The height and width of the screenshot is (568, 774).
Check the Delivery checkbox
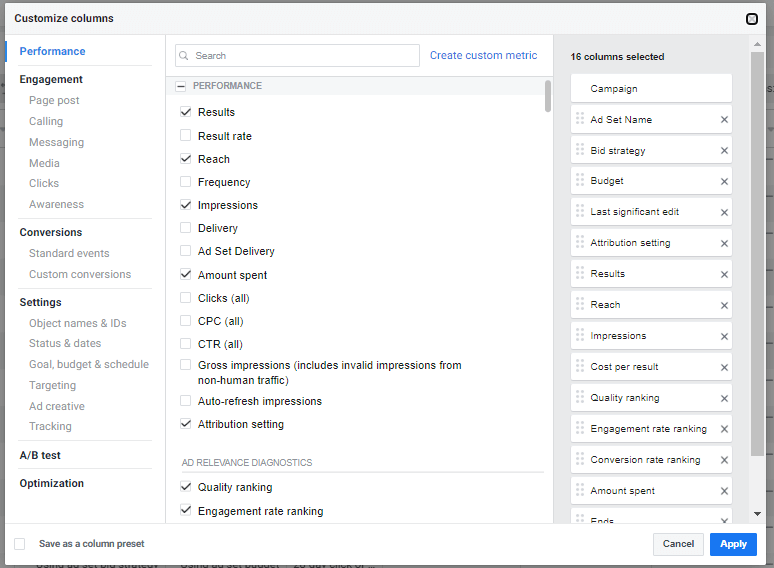click(186, 227)
